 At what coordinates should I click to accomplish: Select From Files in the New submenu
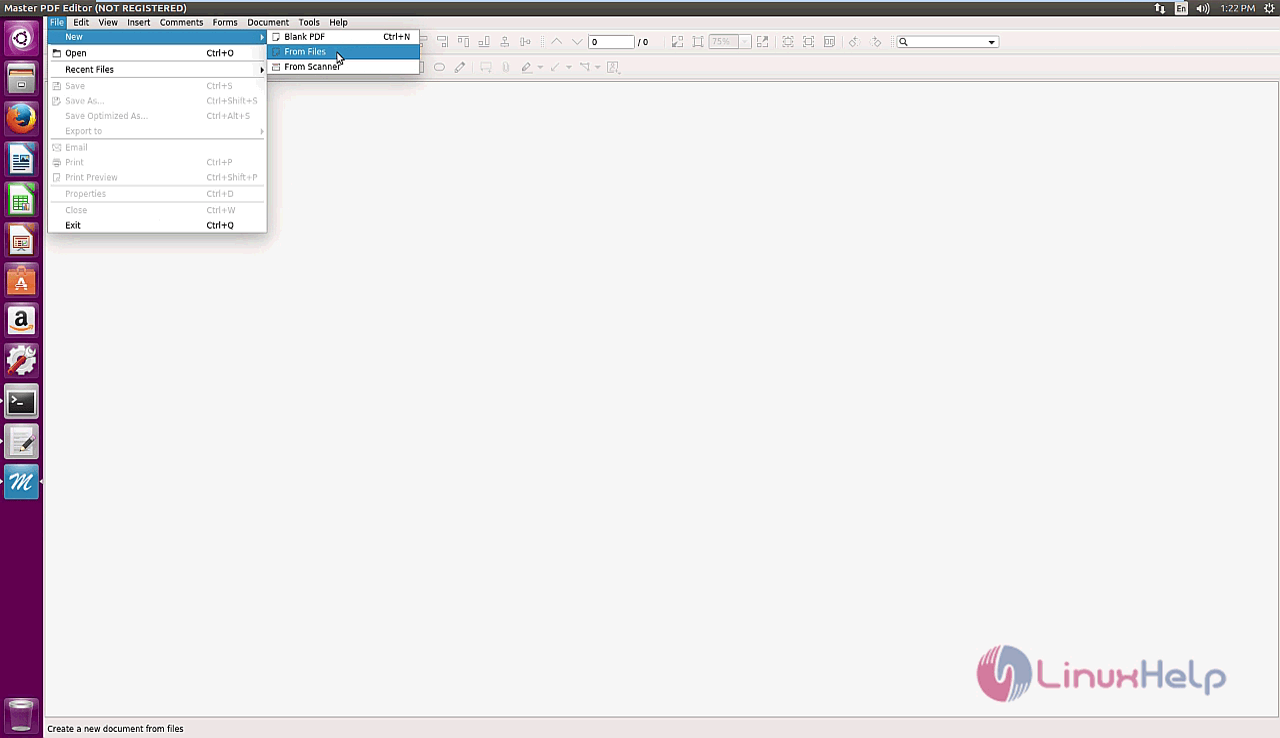point(343,52)
